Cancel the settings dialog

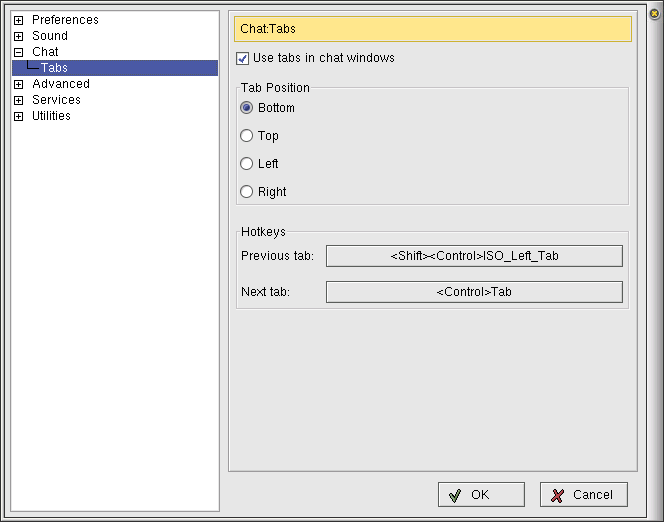(583, 495)
